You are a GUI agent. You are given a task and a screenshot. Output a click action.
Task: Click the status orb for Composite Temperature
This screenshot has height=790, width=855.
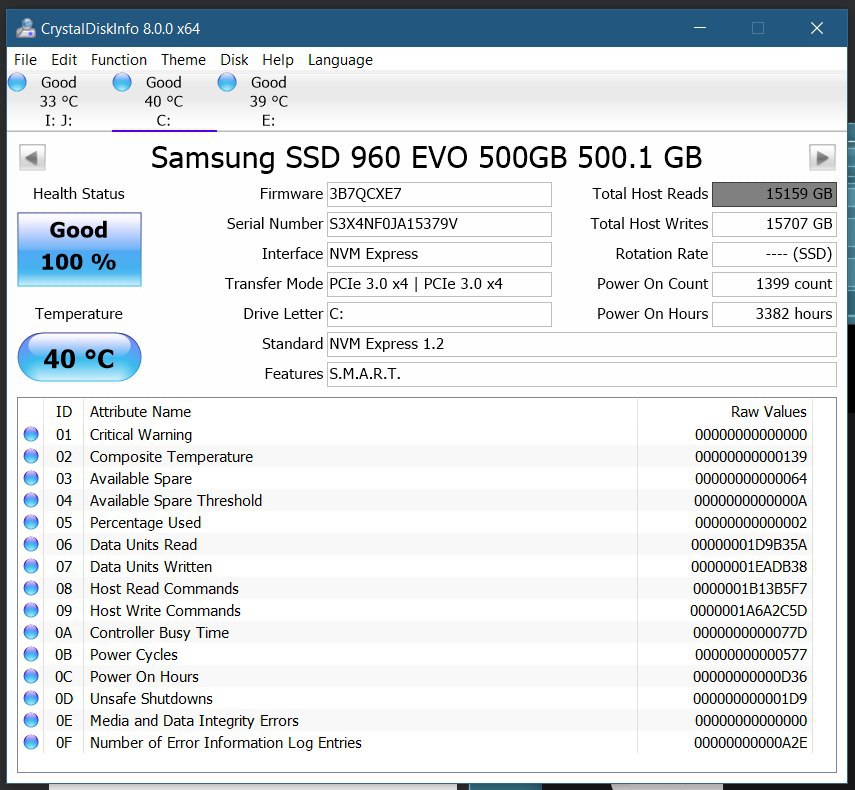pos(31,456)
